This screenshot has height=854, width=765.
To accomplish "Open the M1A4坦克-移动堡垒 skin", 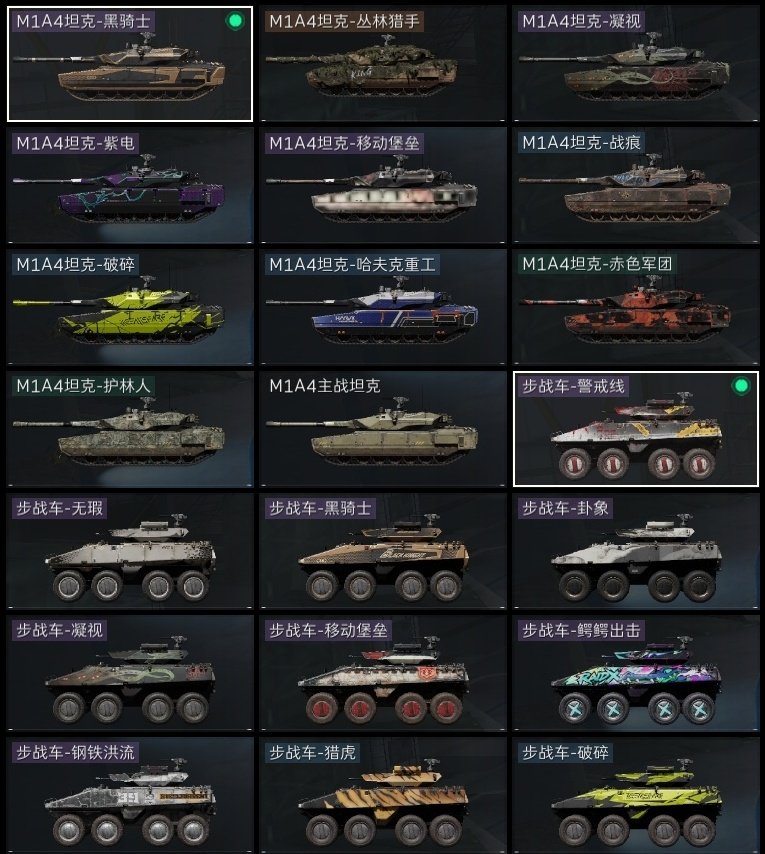I will pyautogui.click(x=383, y=185).
